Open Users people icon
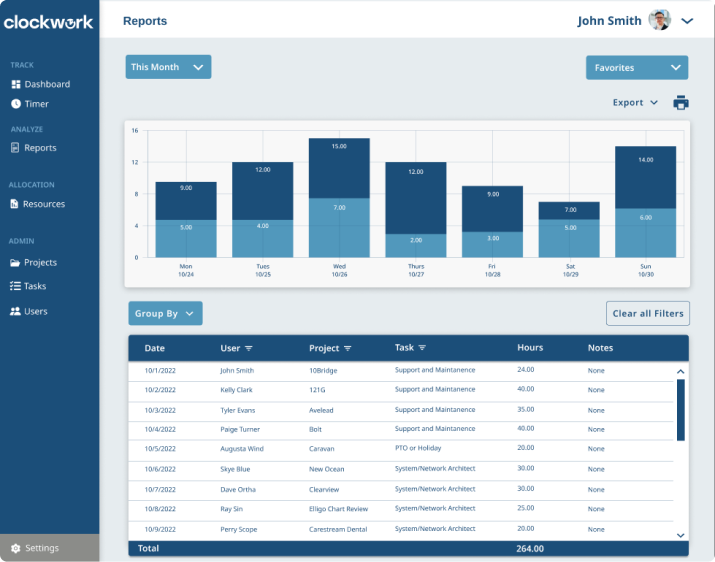 click(x=15, y=312)
